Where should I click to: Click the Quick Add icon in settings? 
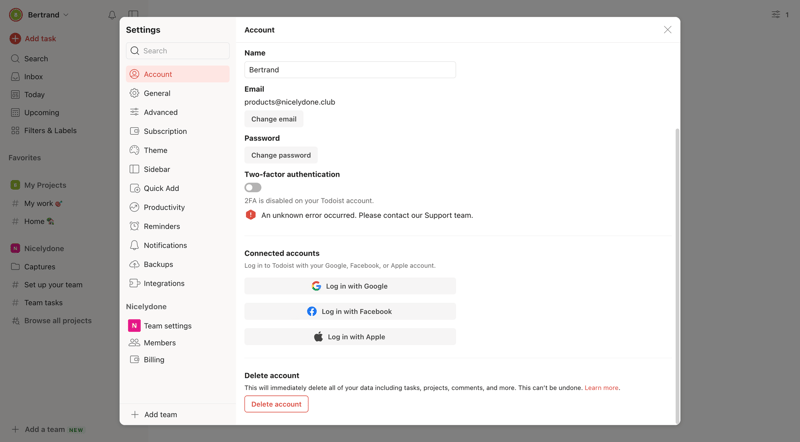point(134,188)
